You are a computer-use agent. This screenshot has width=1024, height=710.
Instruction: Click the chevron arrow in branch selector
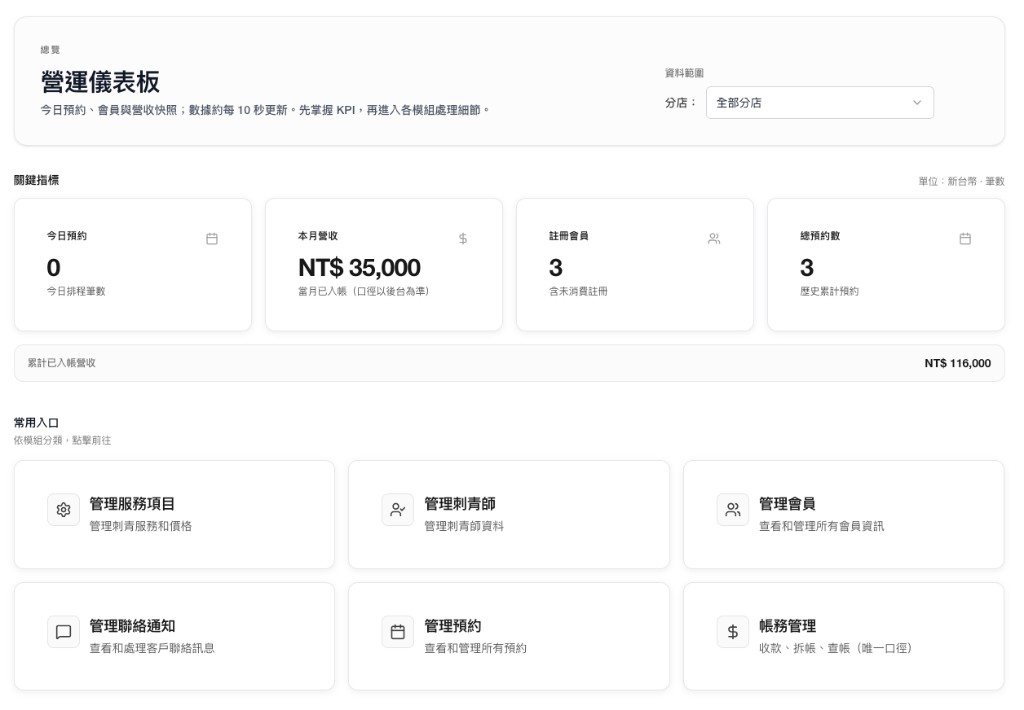[917, 101]
